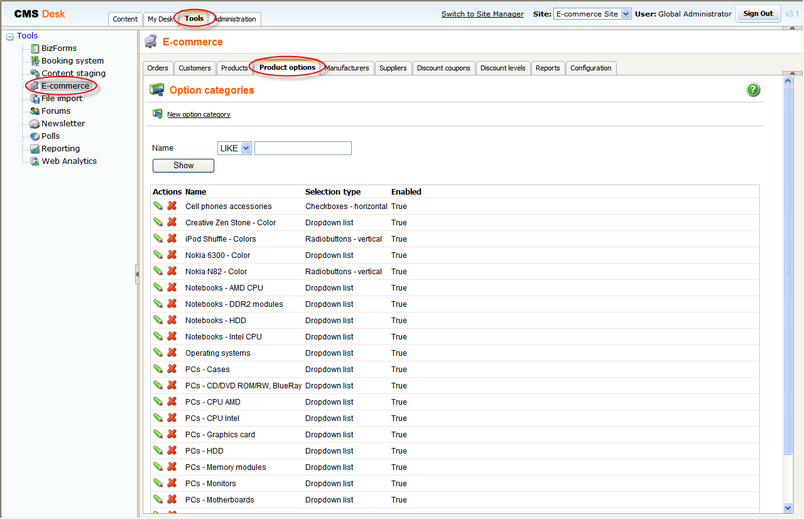The width and height of the screenshot is (804, 519).
Task: Click the Enabled column header
Action: 406,192
